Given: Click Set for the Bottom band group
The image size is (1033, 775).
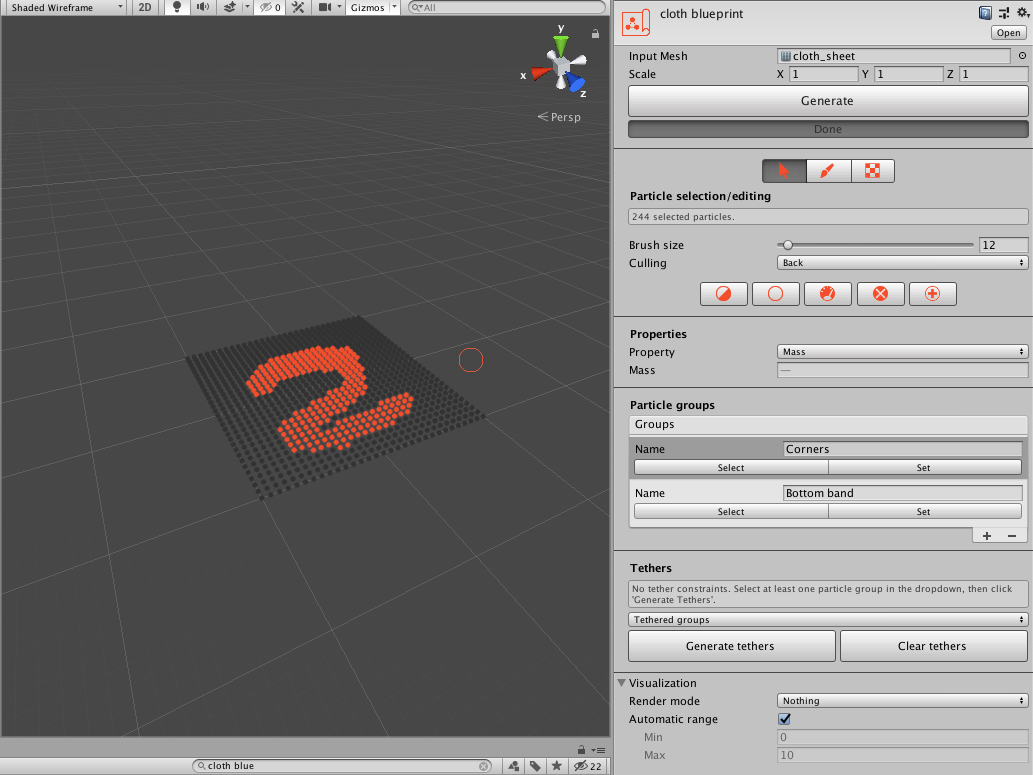Looking at the screenshot, I should coord(924,511).
